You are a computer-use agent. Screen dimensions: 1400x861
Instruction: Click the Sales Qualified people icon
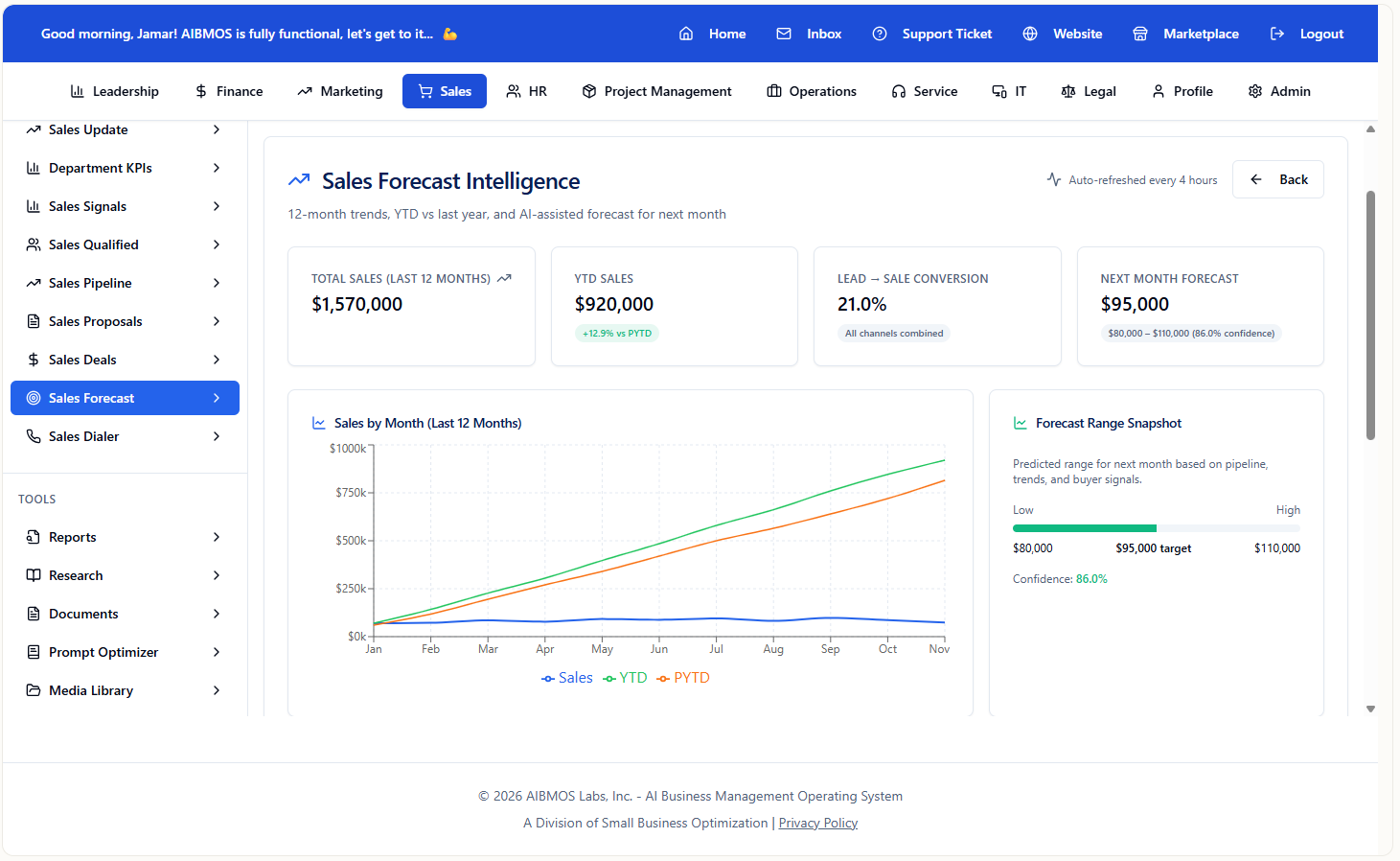[x=34, y=244]
